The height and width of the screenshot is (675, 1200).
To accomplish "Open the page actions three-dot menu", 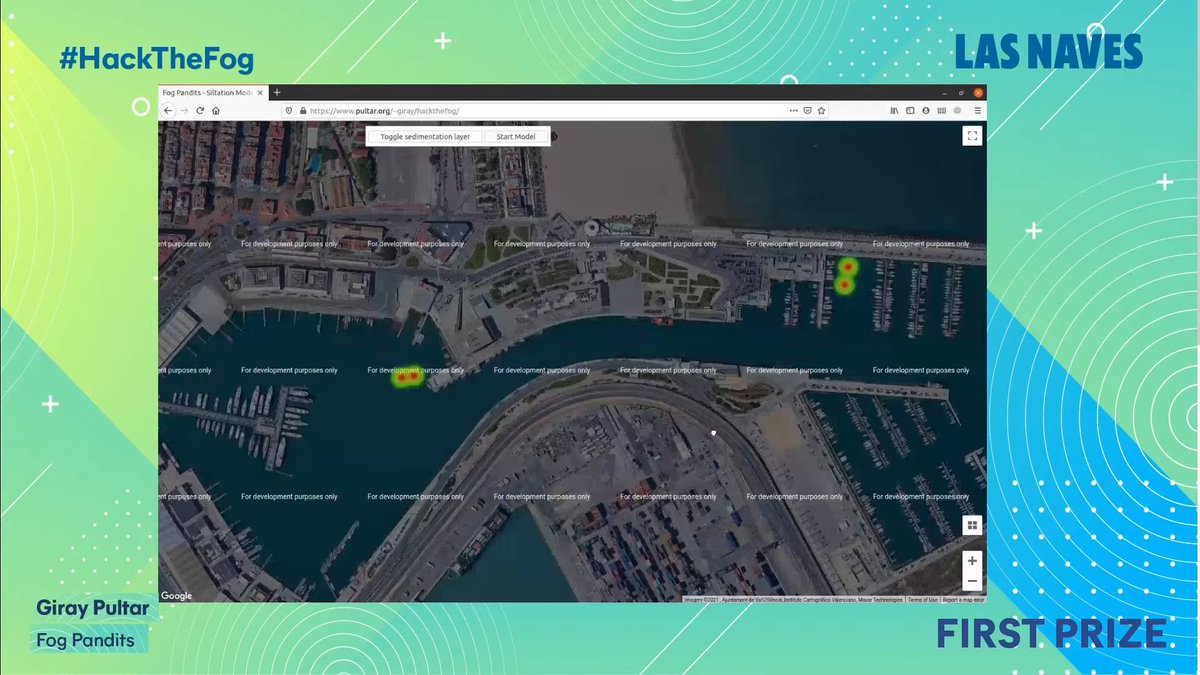I will pos(794,111).
